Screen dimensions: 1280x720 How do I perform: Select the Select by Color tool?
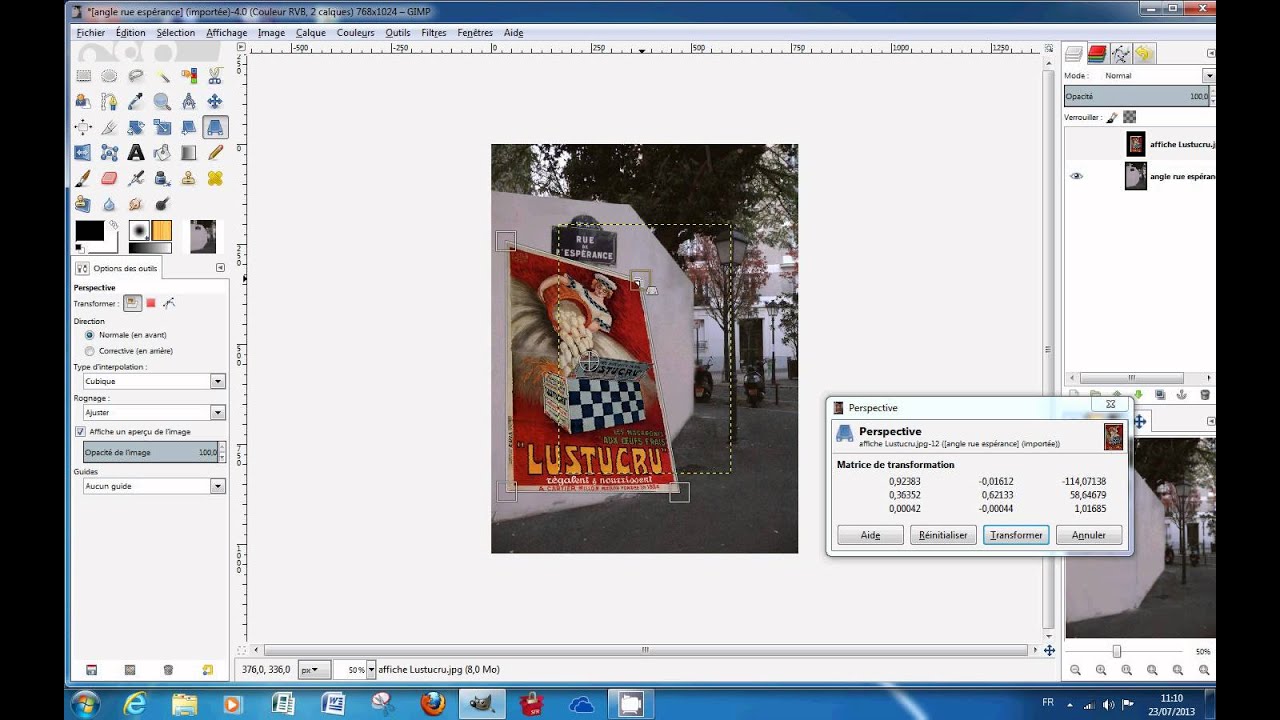point(188,75)
